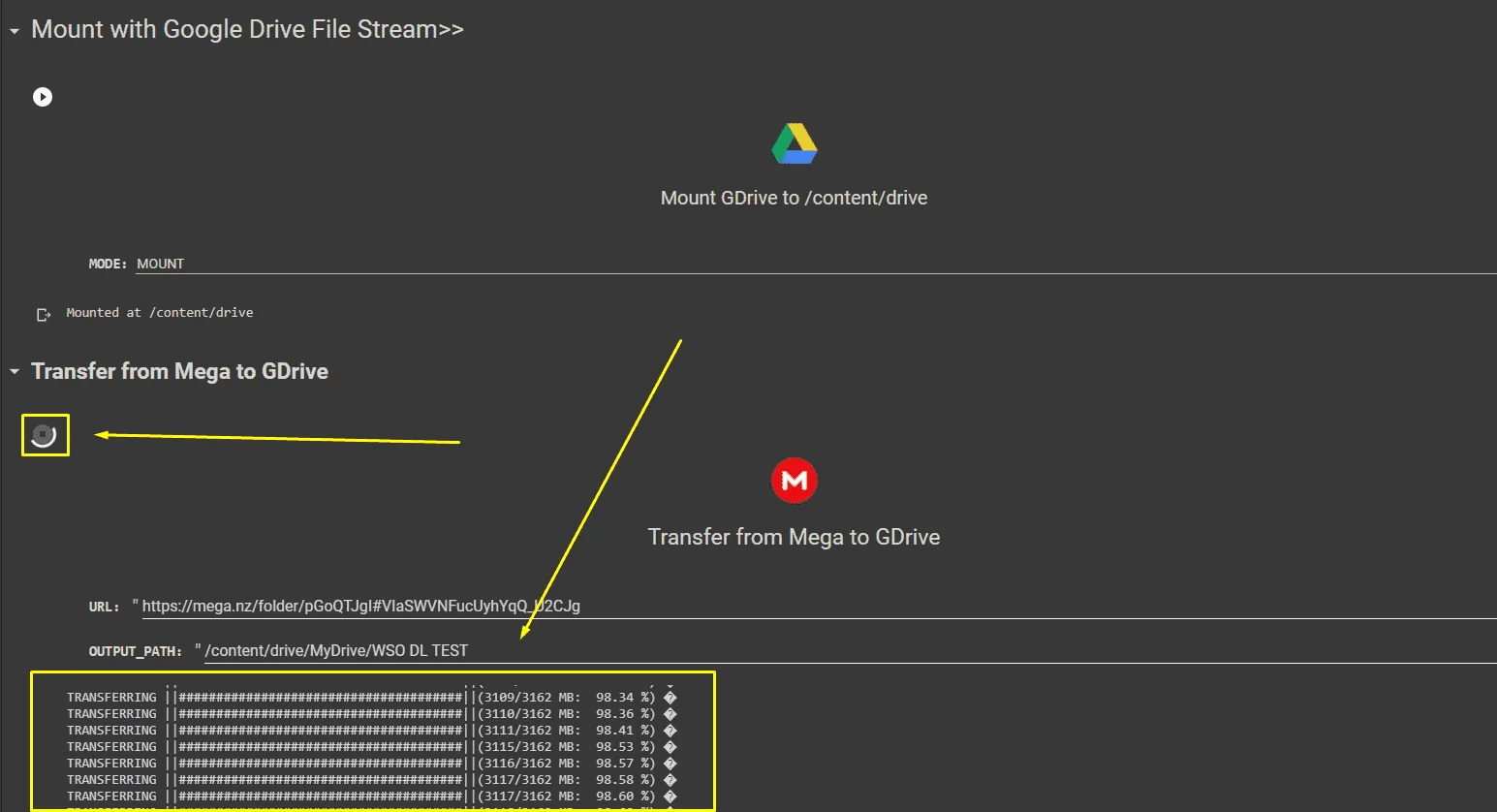Image resolution: width=1497 pixels, height=812 pixels.
Task: Open the MODE dropdown set to MOUNT
Action: [x=816, y=264]
